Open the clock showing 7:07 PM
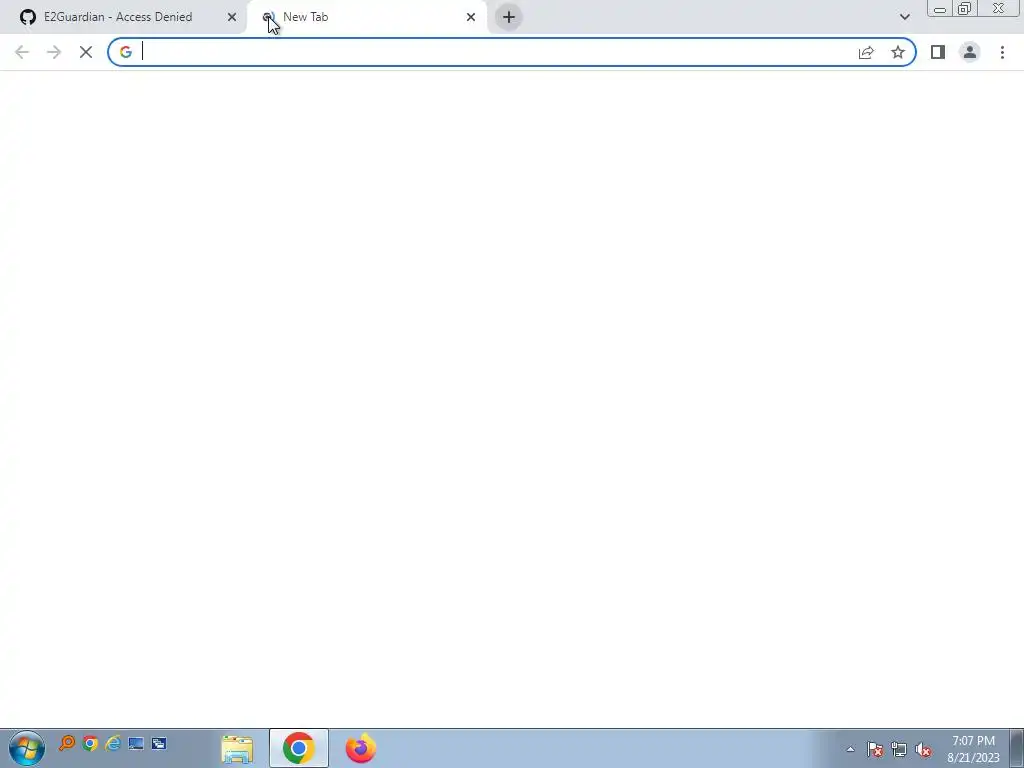The width and height of the screenshot is (1024, 768). click(973, 749)
